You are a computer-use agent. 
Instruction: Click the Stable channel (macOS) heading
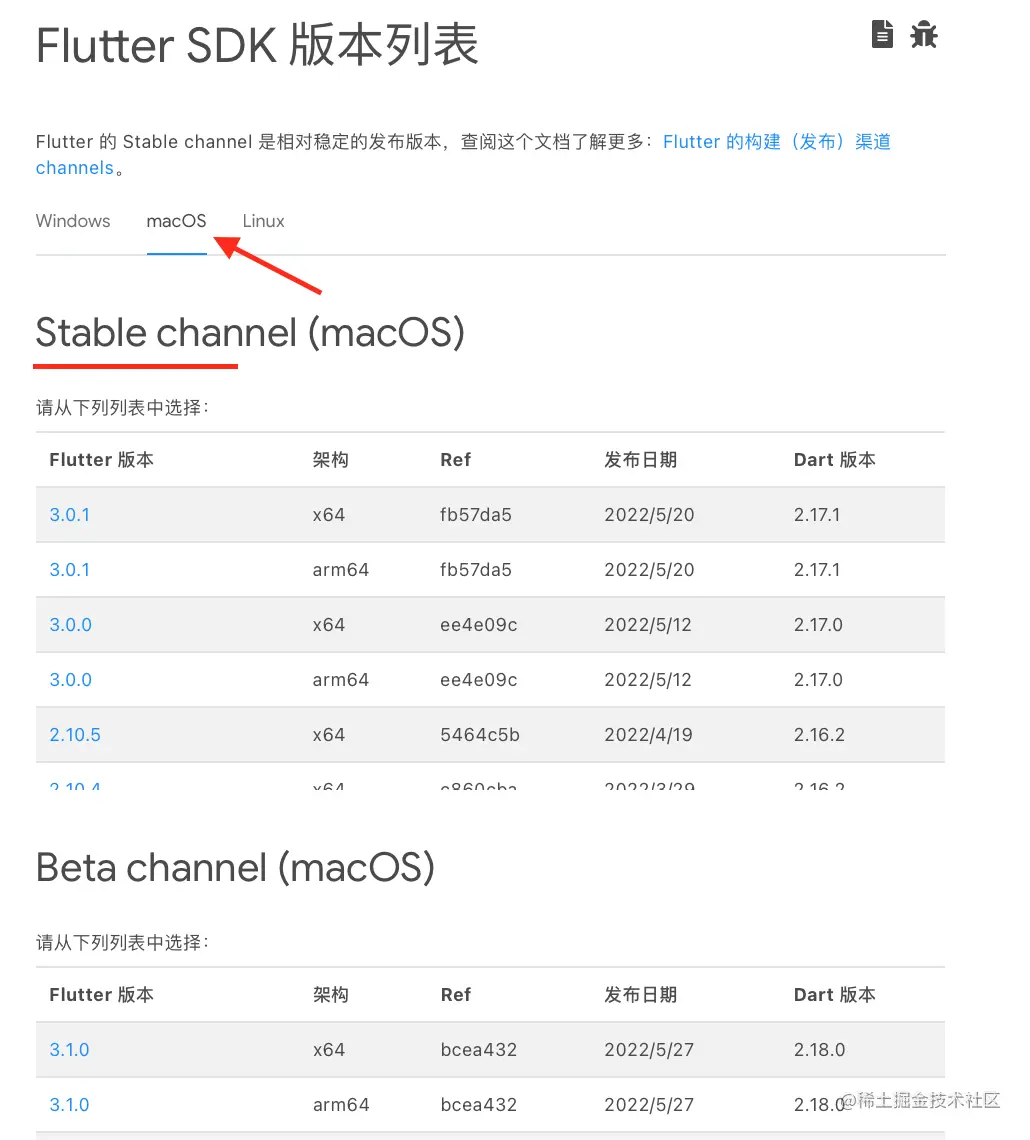pyautogui.click(x=250, y=333)
